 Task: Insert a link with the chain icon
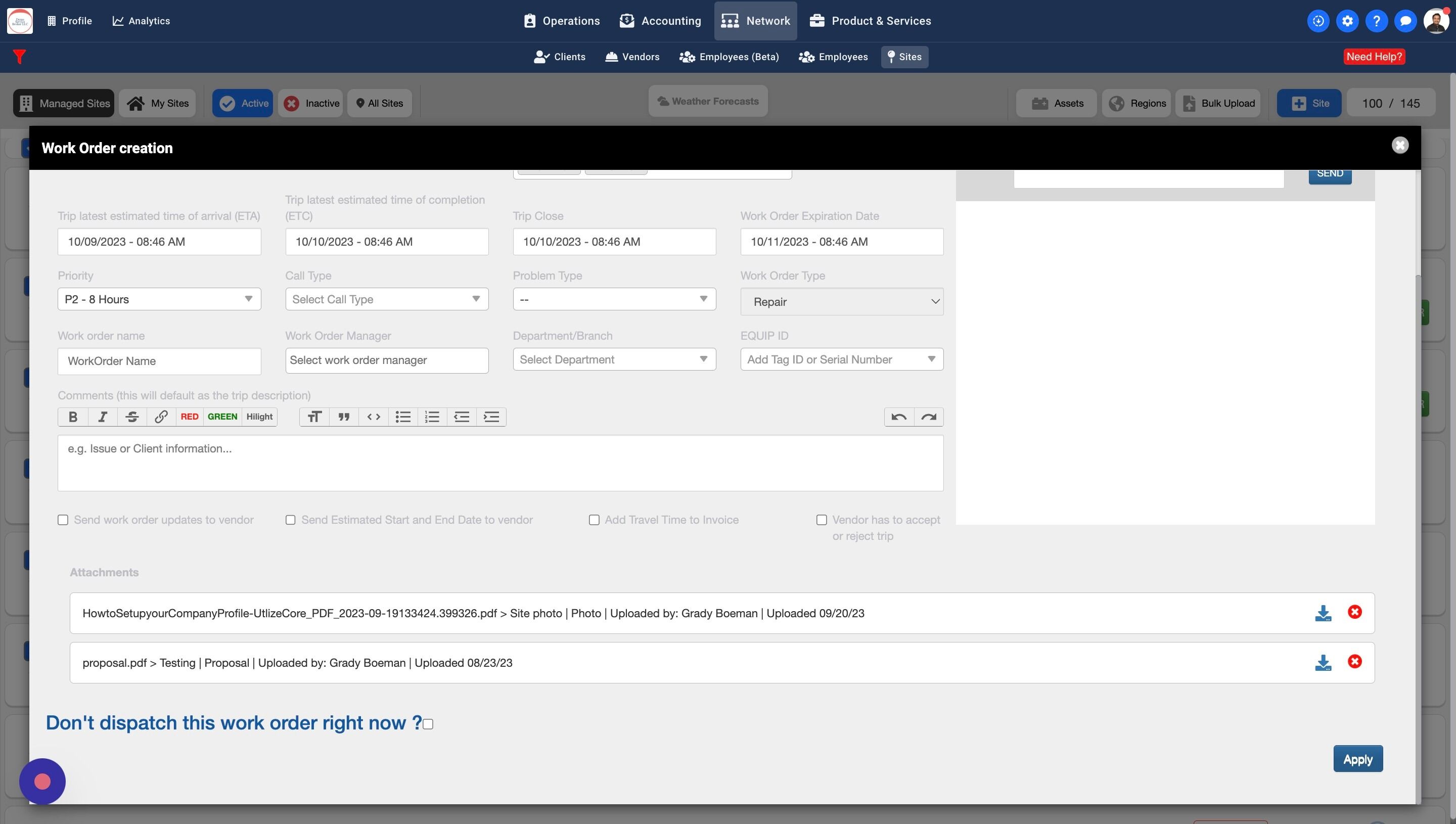[x=161, y=417]
